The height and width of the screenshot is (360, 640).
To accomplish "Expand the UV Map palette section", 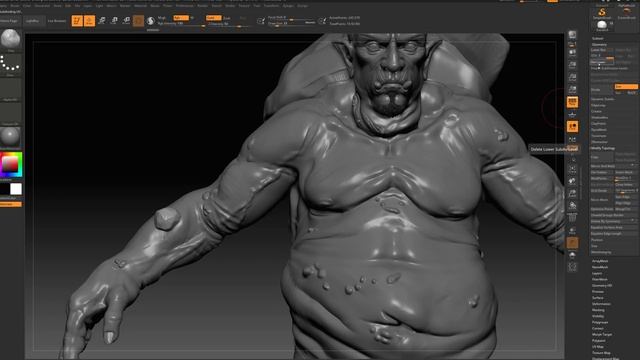I will click(598, 347).
